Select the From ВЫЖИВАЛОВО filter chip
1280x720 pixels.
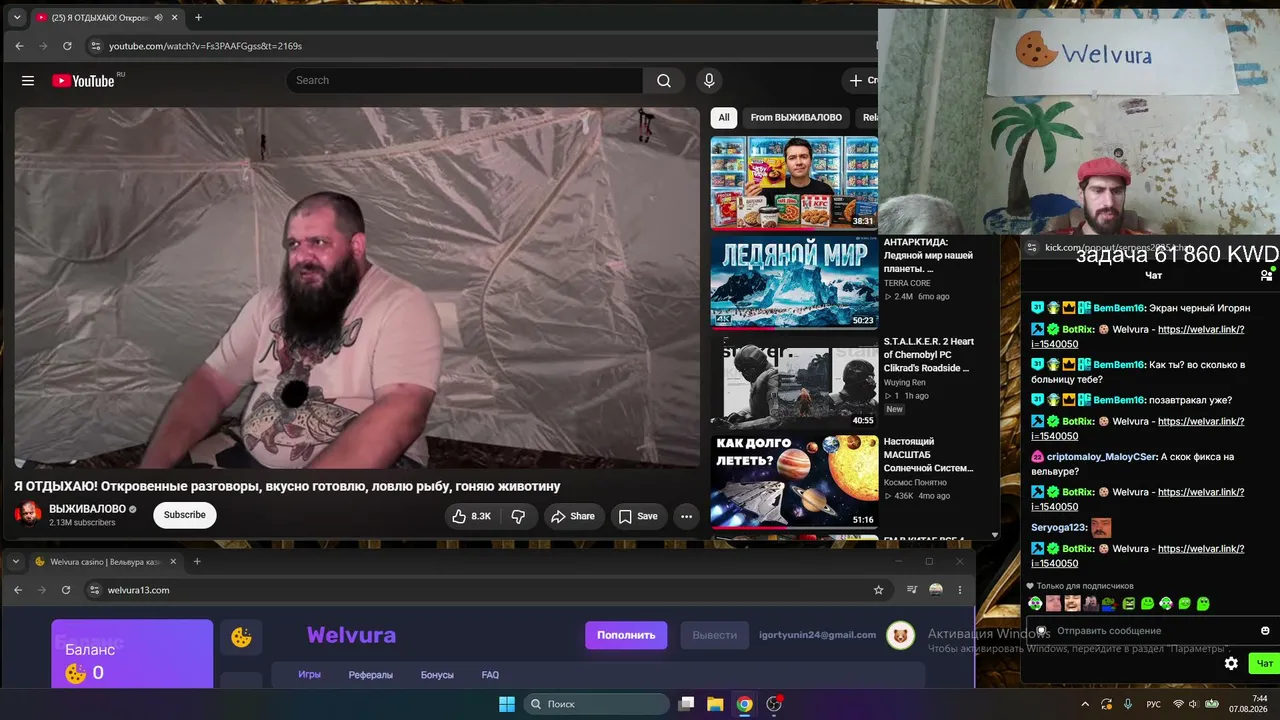(x=796, y=117)
